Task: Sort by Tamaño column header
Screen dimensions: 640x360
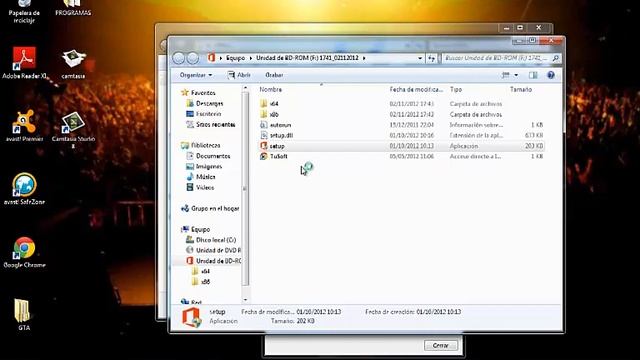Action: coord(521,89)
